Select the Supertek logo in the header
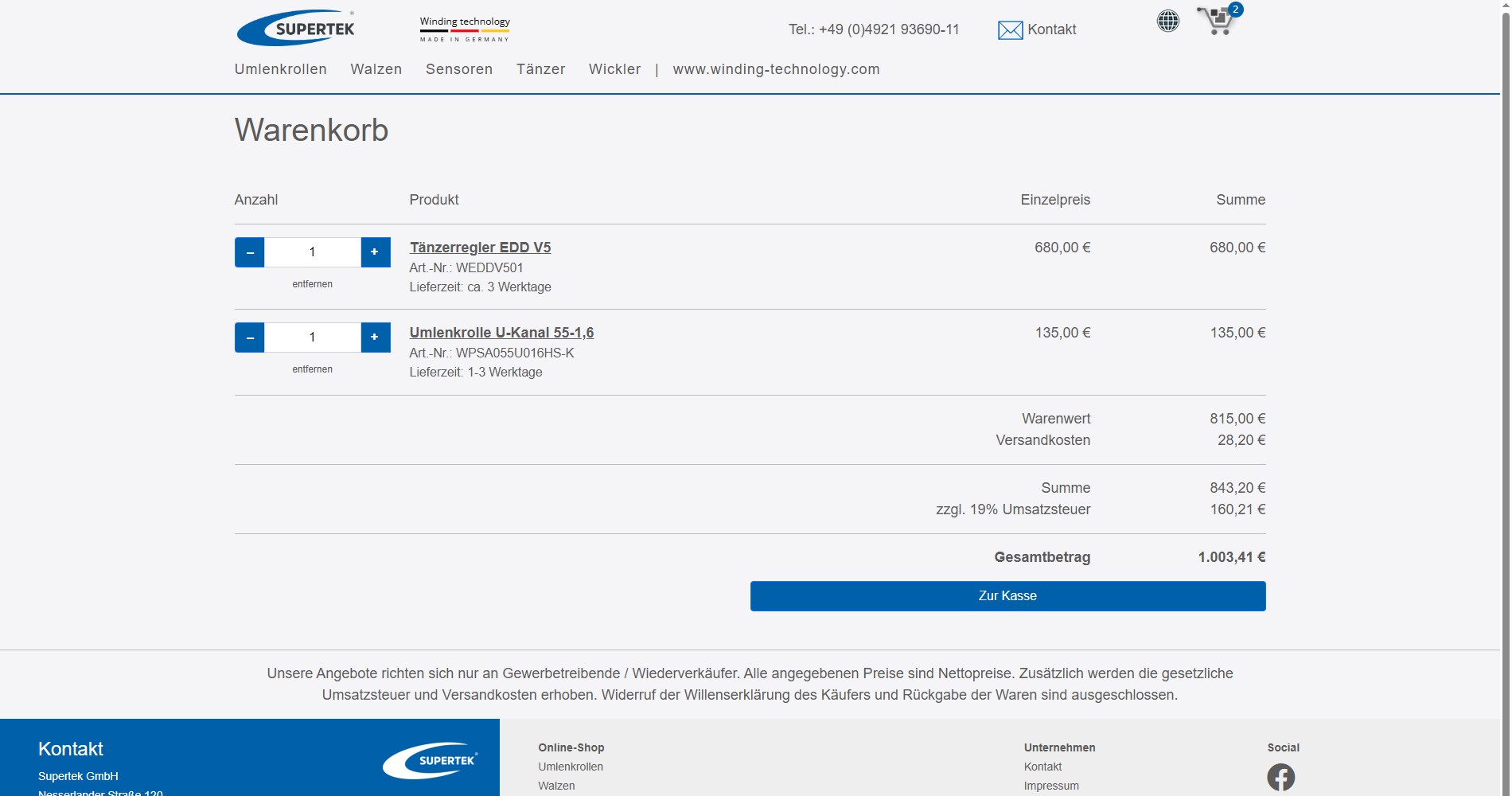This screenshot has width=1512, height=796. (x=296, y=27)
